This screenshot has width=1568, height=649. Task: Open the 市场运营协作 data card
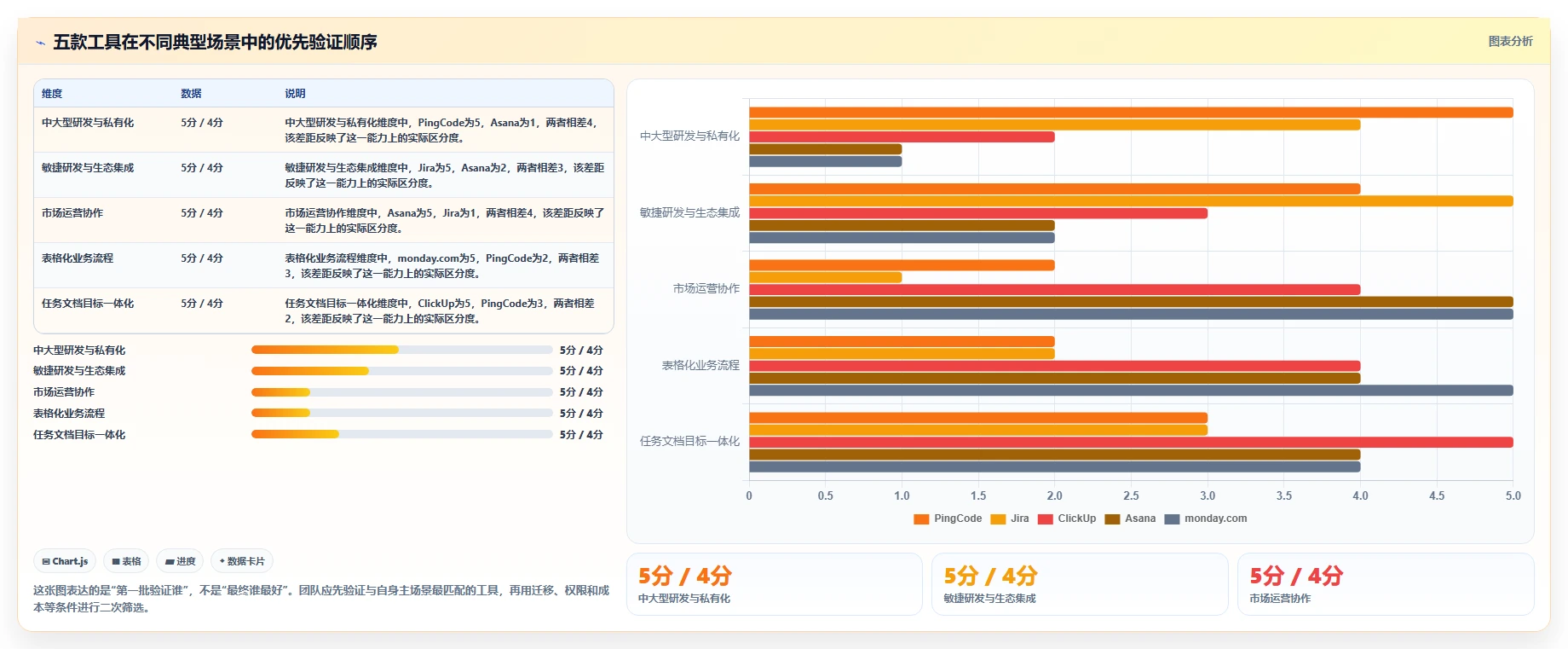coord(1386,584)
